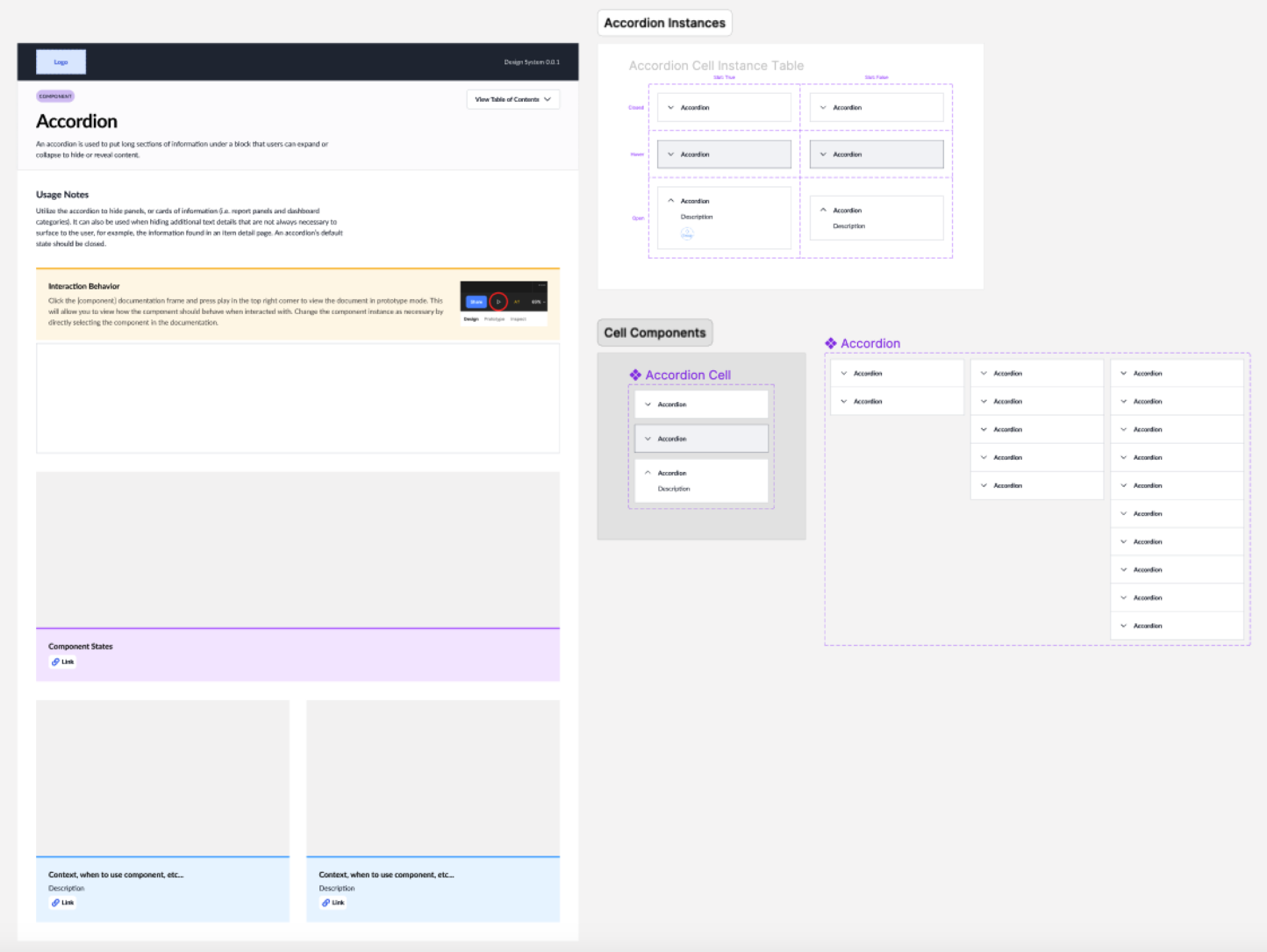Click the link icon on the Component States Link chip

click(54, 662)
